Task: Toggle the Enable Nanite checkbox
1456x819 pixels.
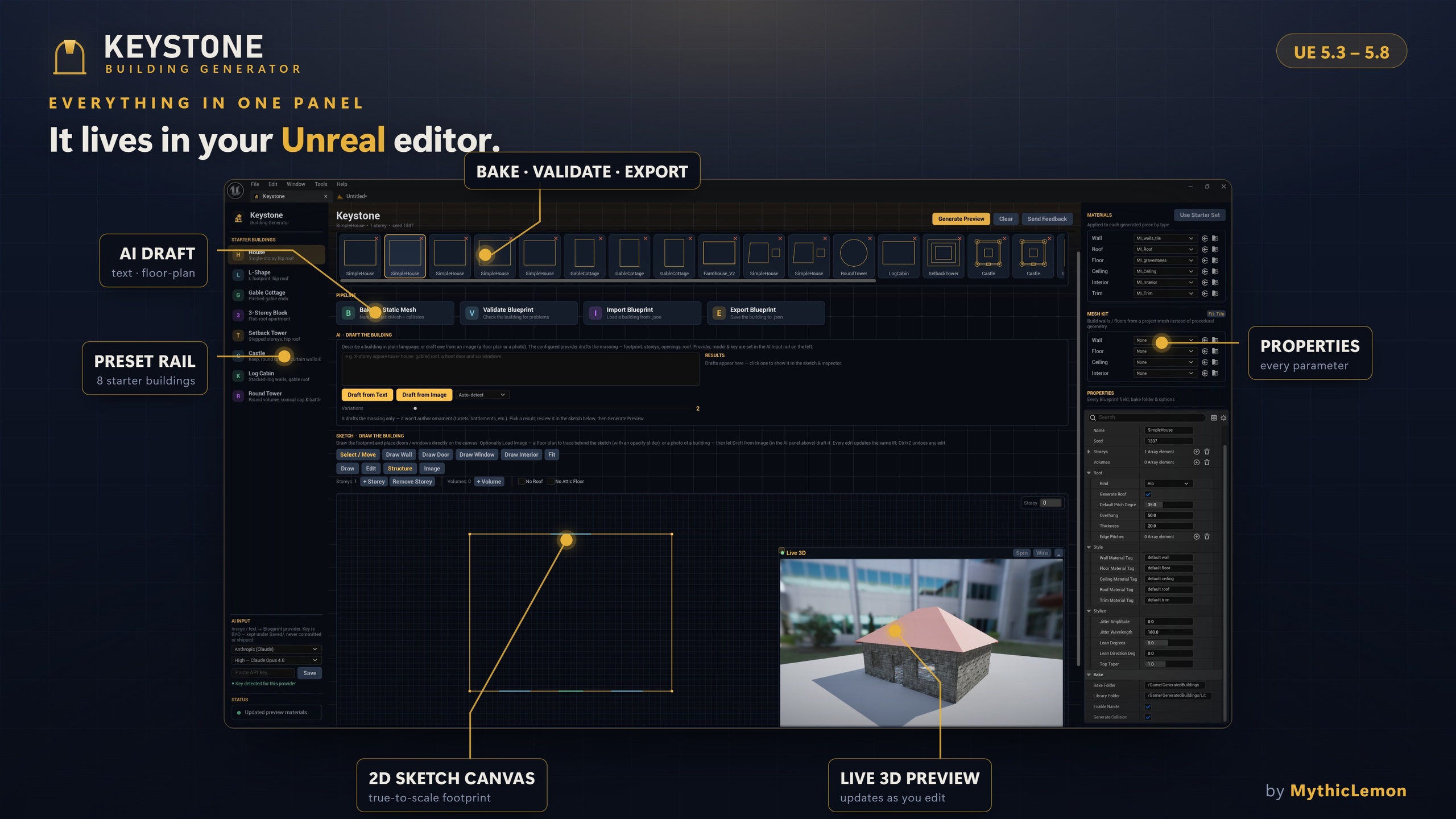Action: coord(1148,706)
